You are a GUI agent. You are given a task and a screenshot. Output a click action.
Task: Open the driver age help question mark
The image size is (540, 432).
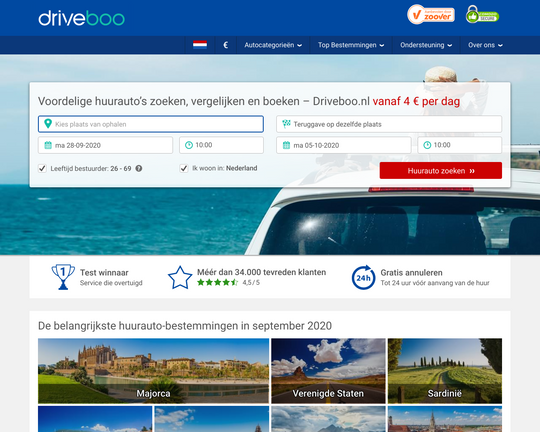point(139,168)
